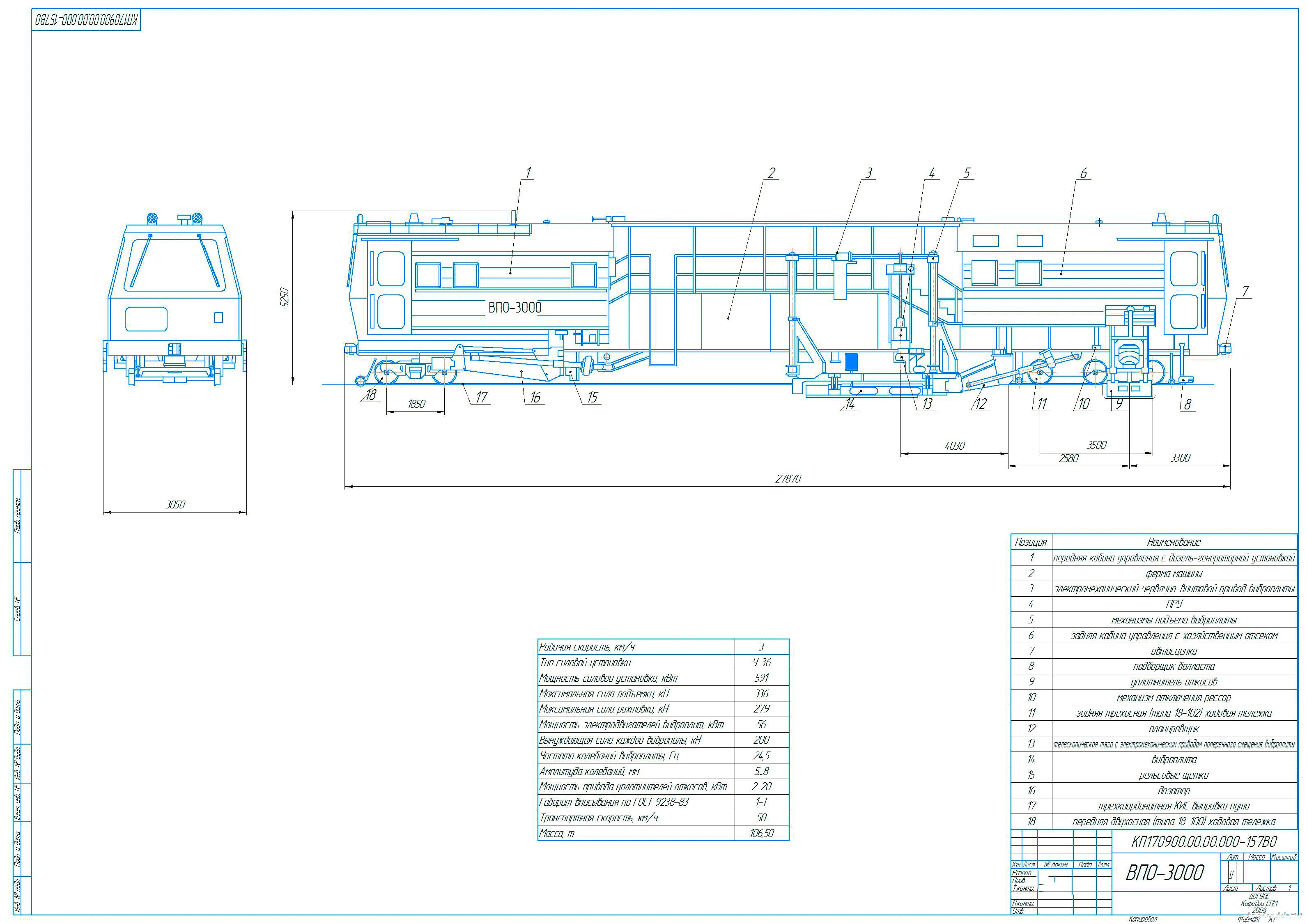Select 'Мощность силовой установки, кВт' label
The height and width of the screenshot is (924, 1307).
coord(609,678)
